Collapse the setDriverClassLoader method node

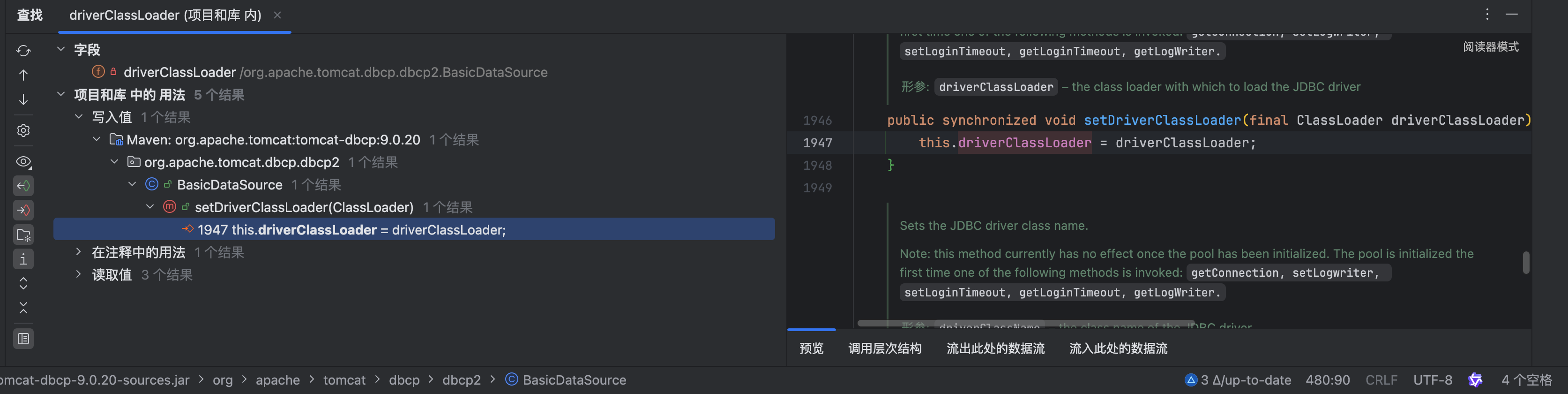click(150, 206)
